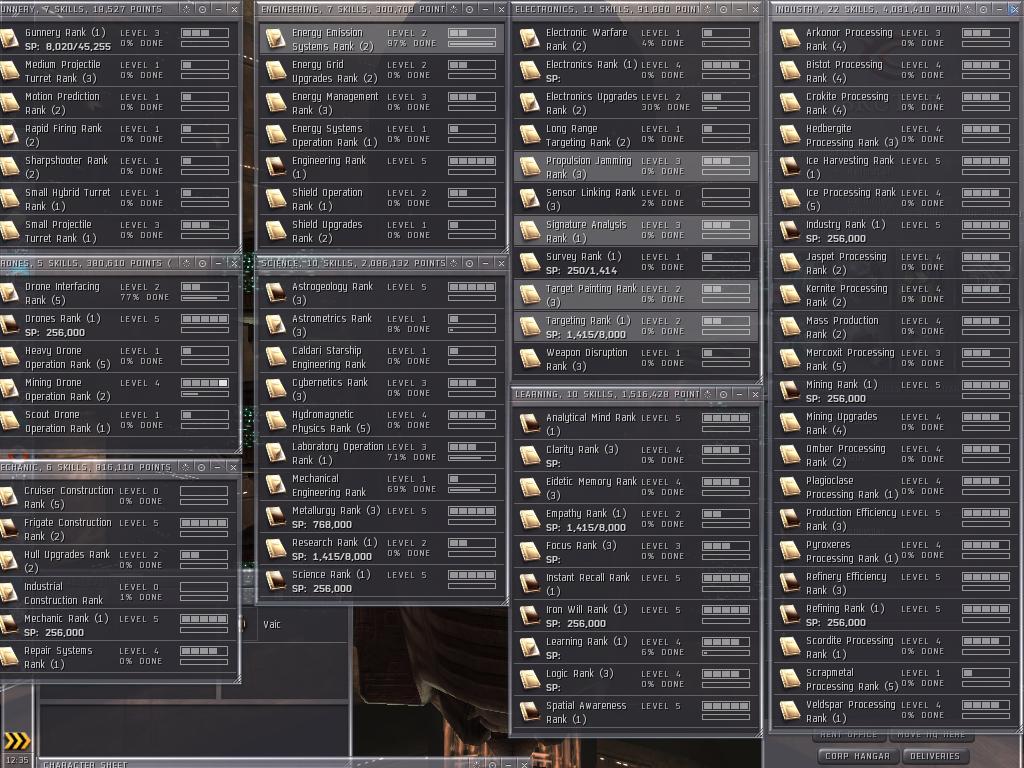Click the circle icon in the Science window header
Screen dimensions: 1024x768
(470, 263)
